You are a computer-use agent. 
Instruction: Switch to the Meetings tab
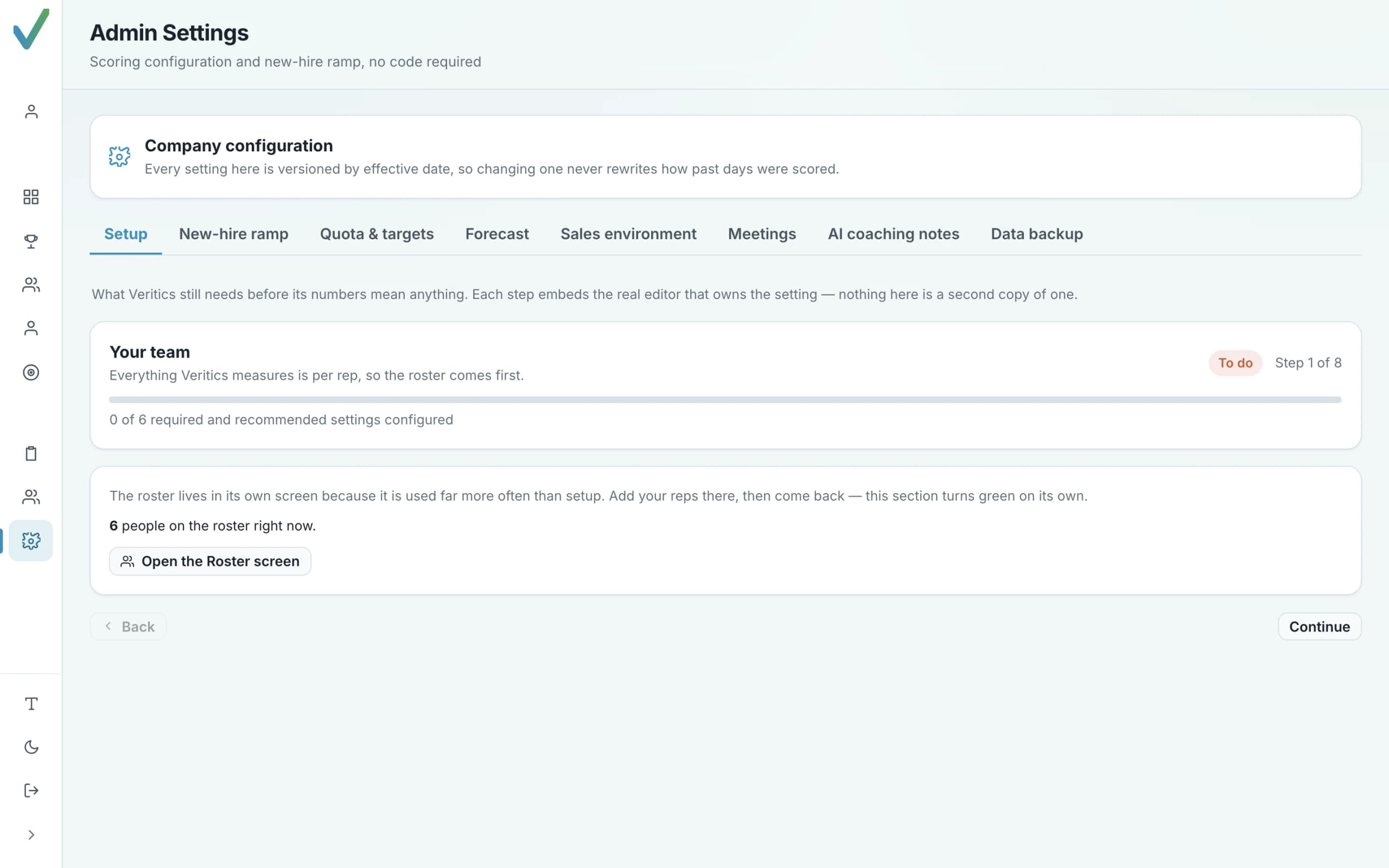point(762,234)
